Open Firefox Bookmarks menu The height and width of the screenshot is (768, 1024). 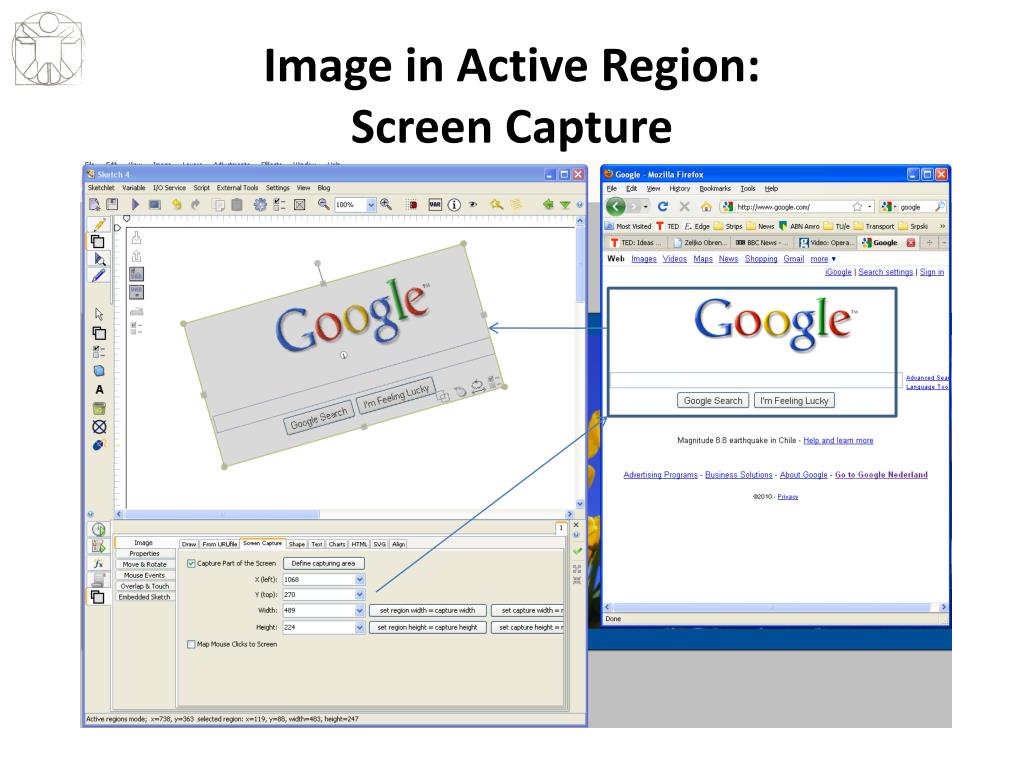[x=715, y=189]
